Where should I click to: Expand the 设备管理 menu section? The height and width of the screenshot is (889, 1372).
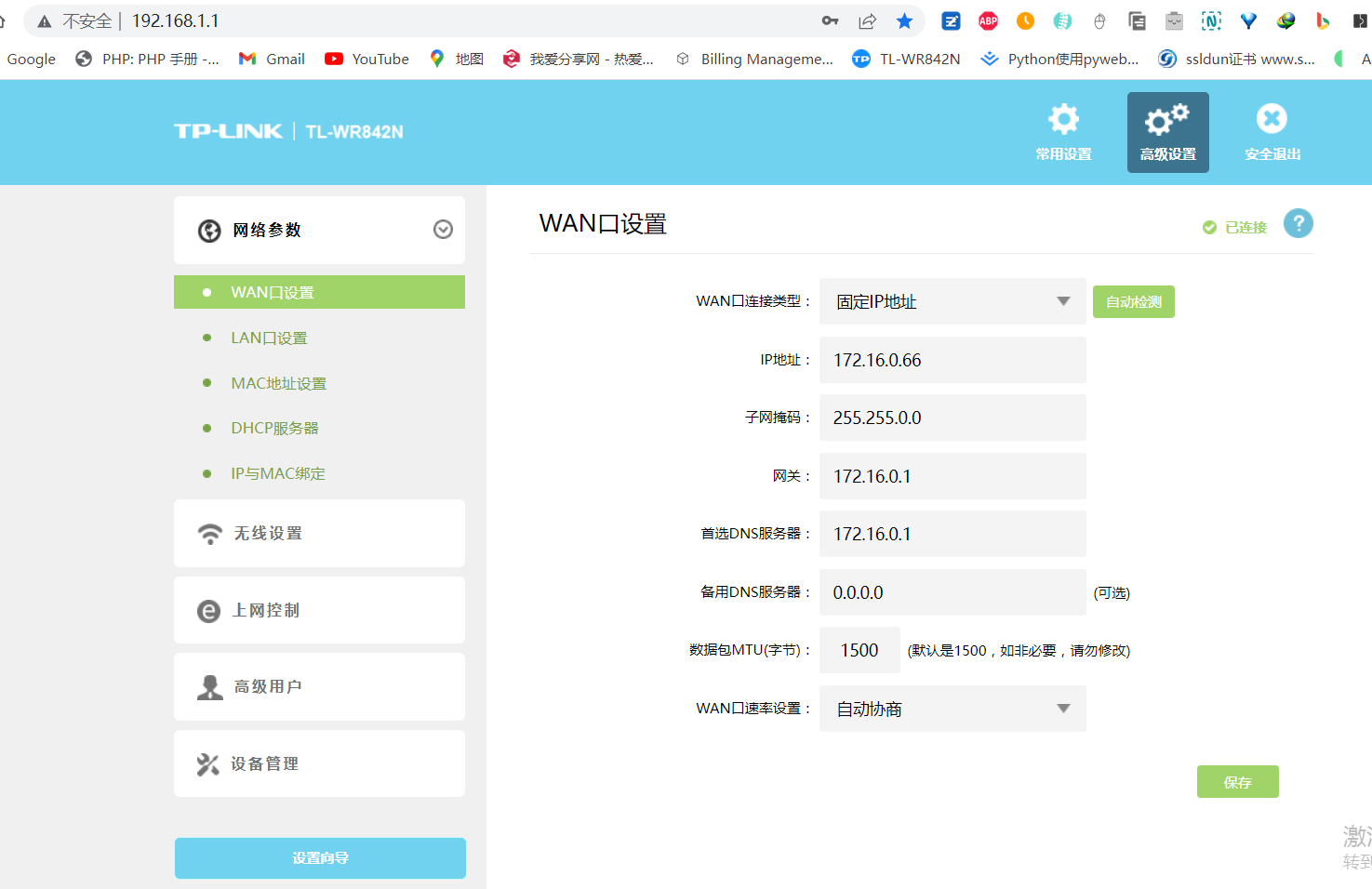click(x=319, y=763)
